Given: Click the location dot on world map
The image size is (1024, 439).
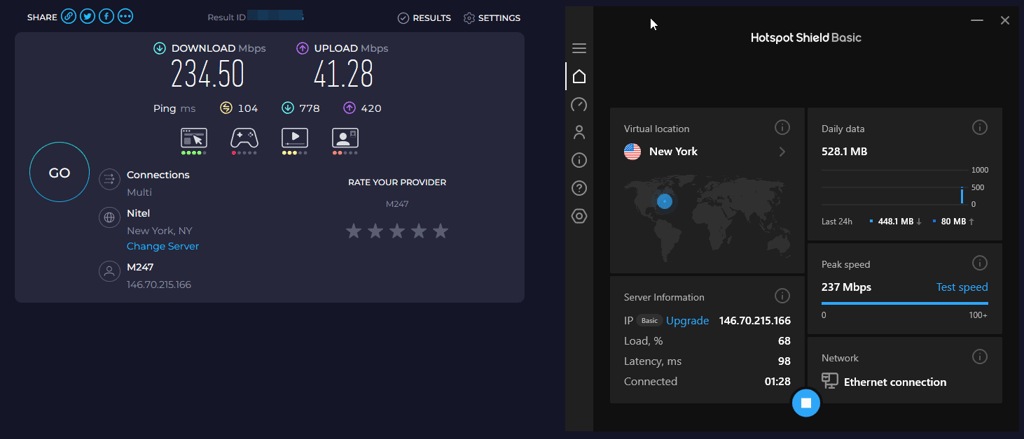Looking at the screenshot, I should tap(665, 201).
